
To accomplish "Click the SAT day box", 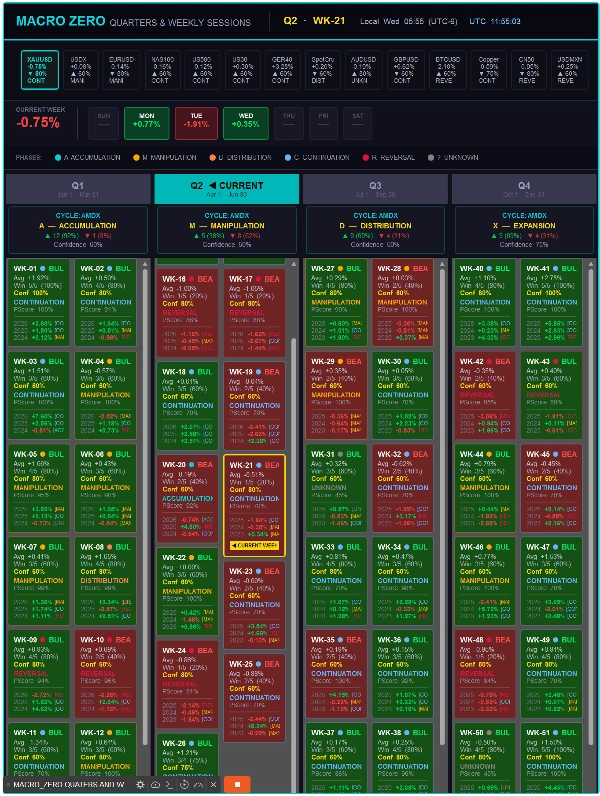I will 358,123.
